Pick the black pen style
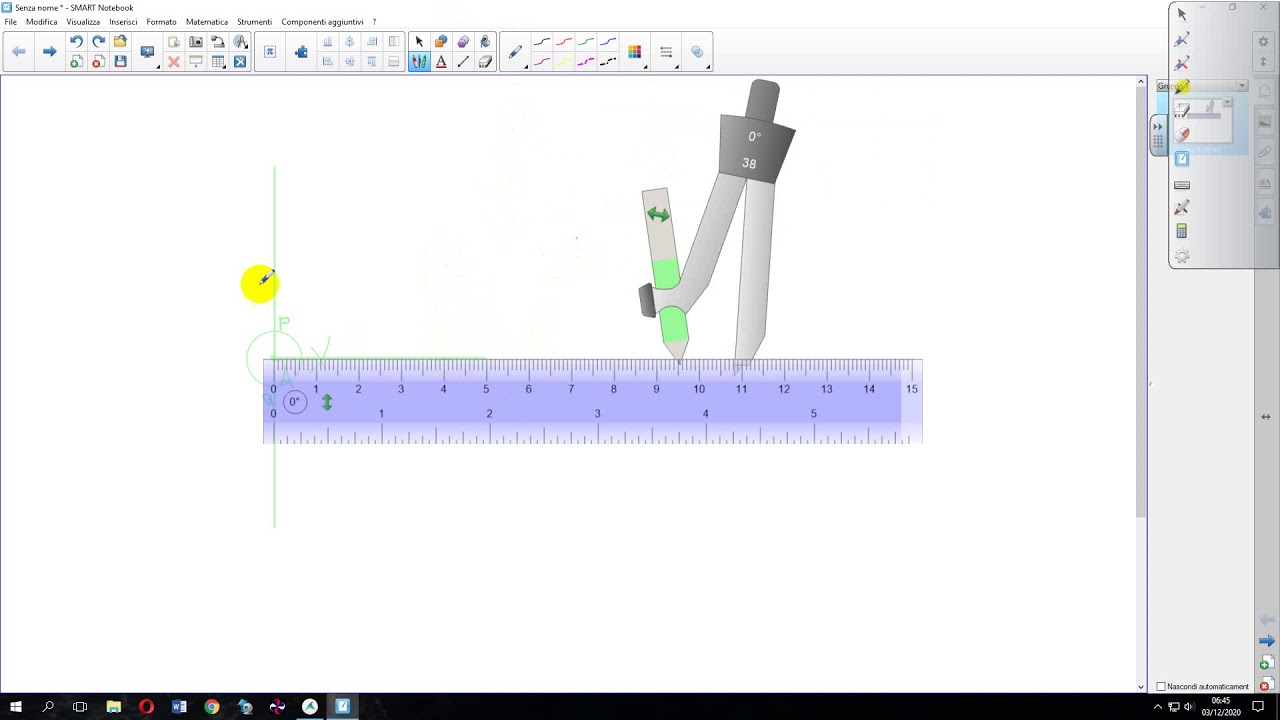 point(542,42)
